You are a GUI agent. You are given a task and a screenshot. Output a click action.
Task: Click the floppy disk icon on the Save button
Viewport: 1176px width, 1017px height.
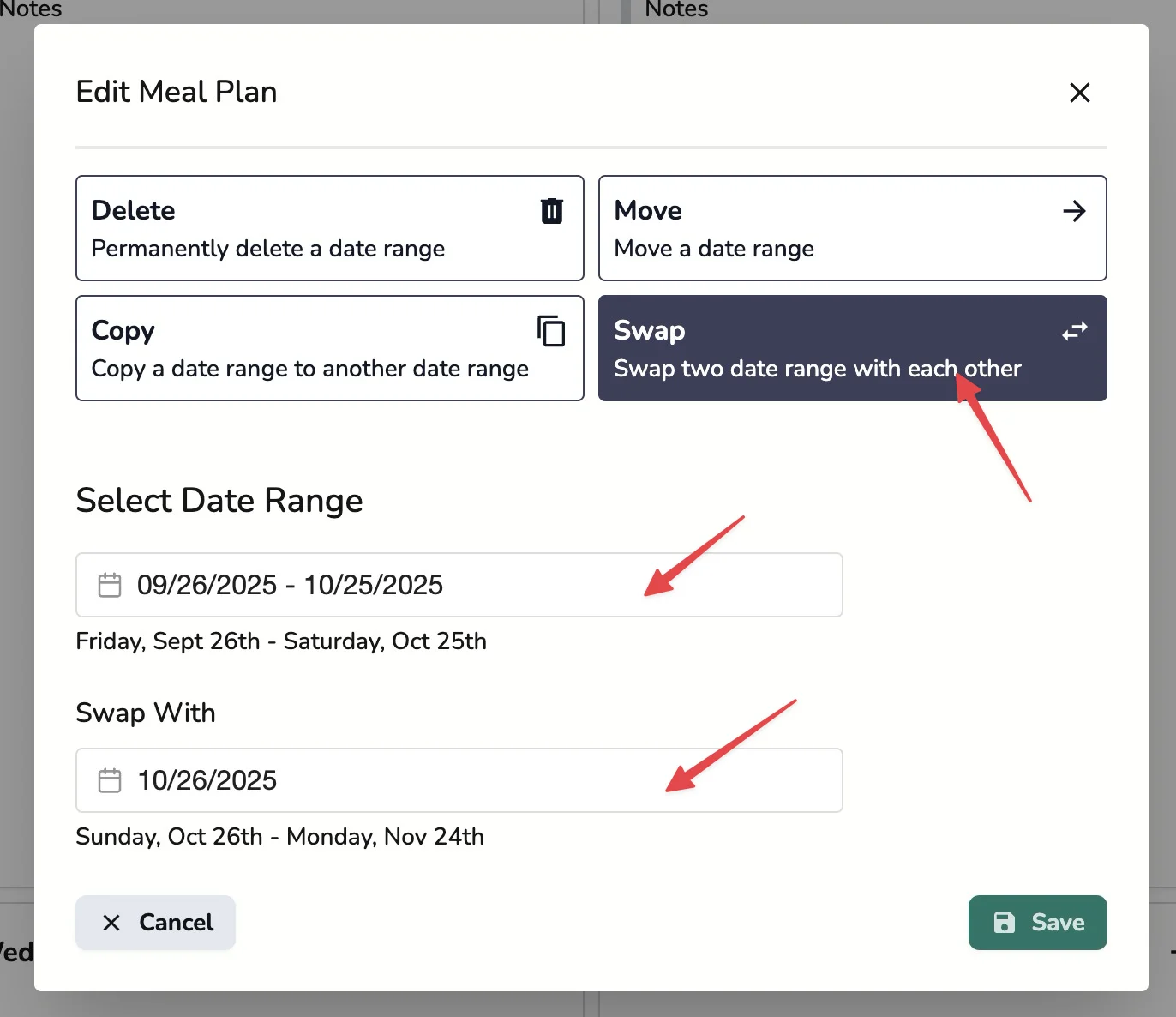(1005, 923)
